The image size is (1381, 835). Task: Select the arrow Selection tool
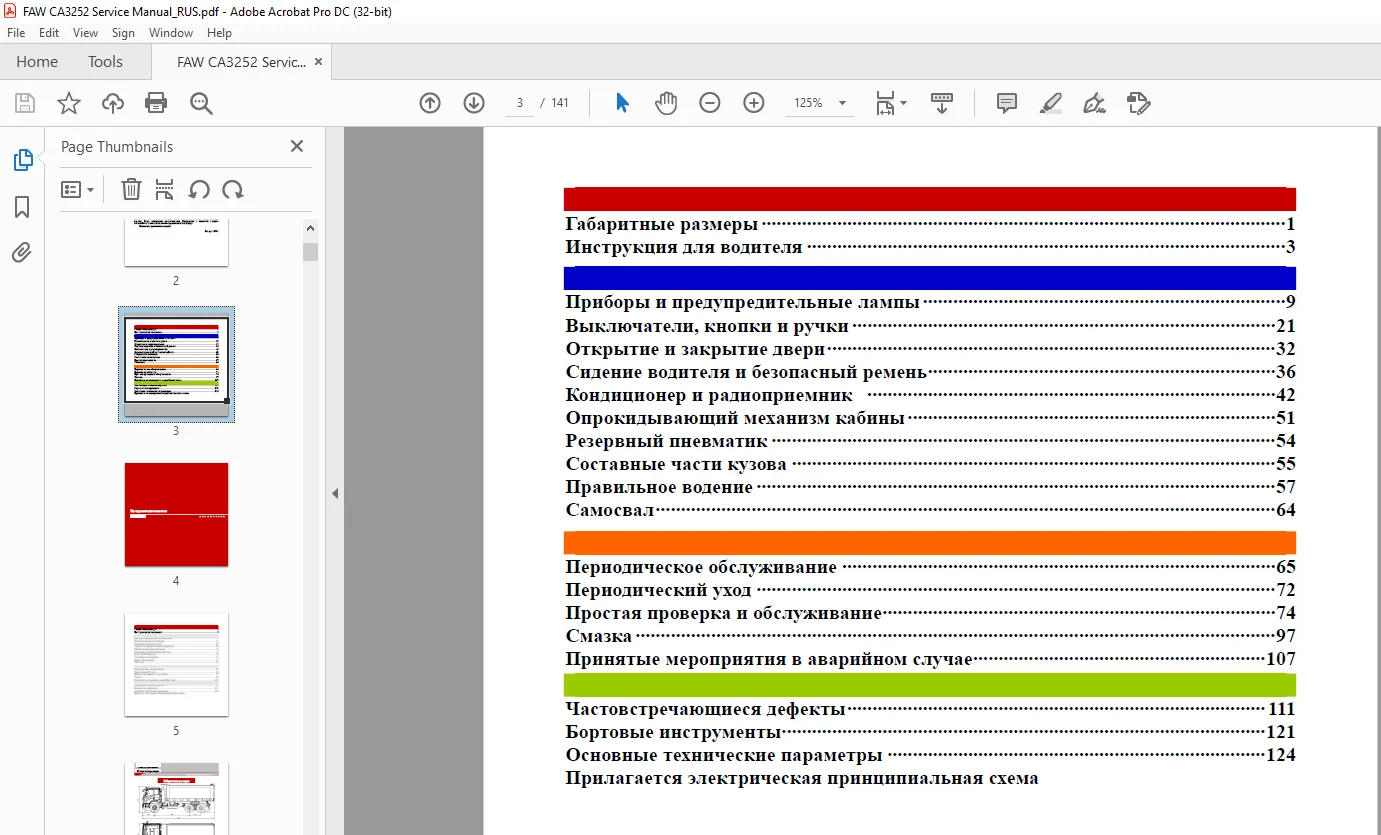tap(622, 103)
